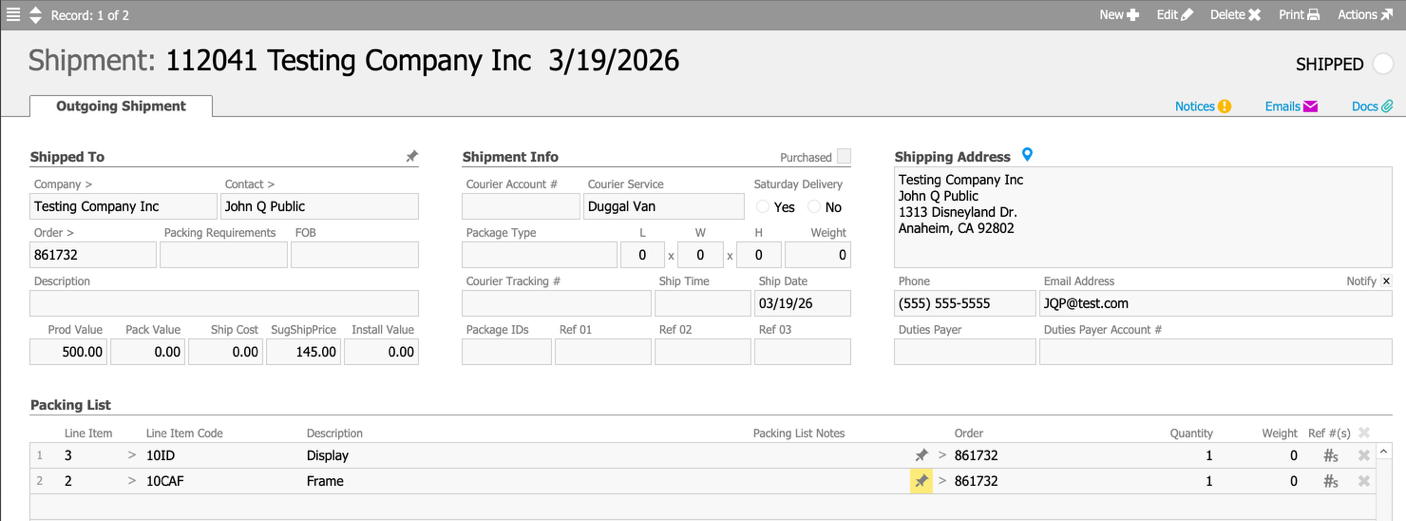The height and width of the screenshot is (521, 1406).
Task: Open the Emails link
Action: (1291, 106)
